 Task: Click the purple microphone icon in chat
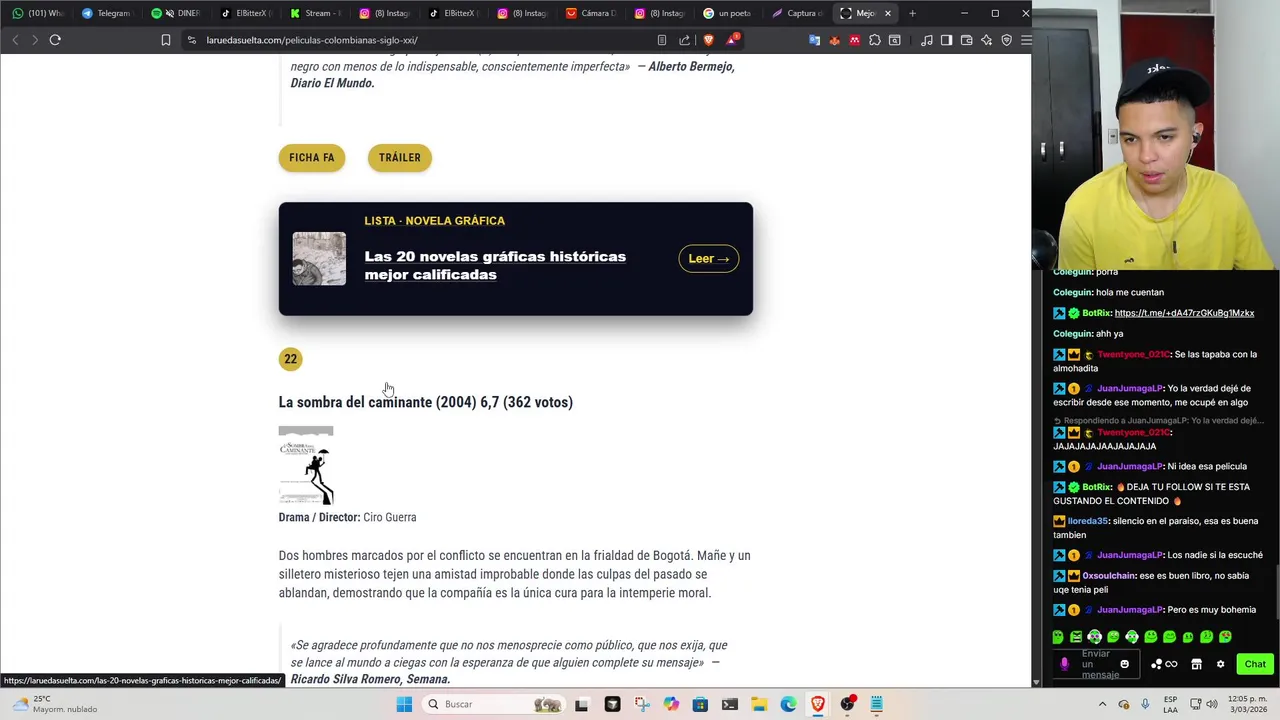pos(1064,664)
